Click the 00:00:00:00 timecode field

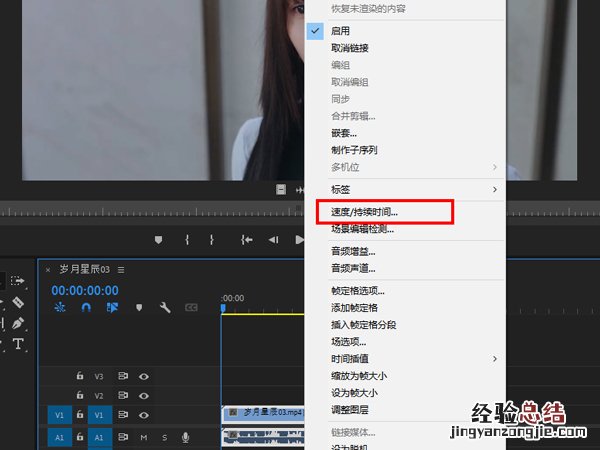(85, 291)
